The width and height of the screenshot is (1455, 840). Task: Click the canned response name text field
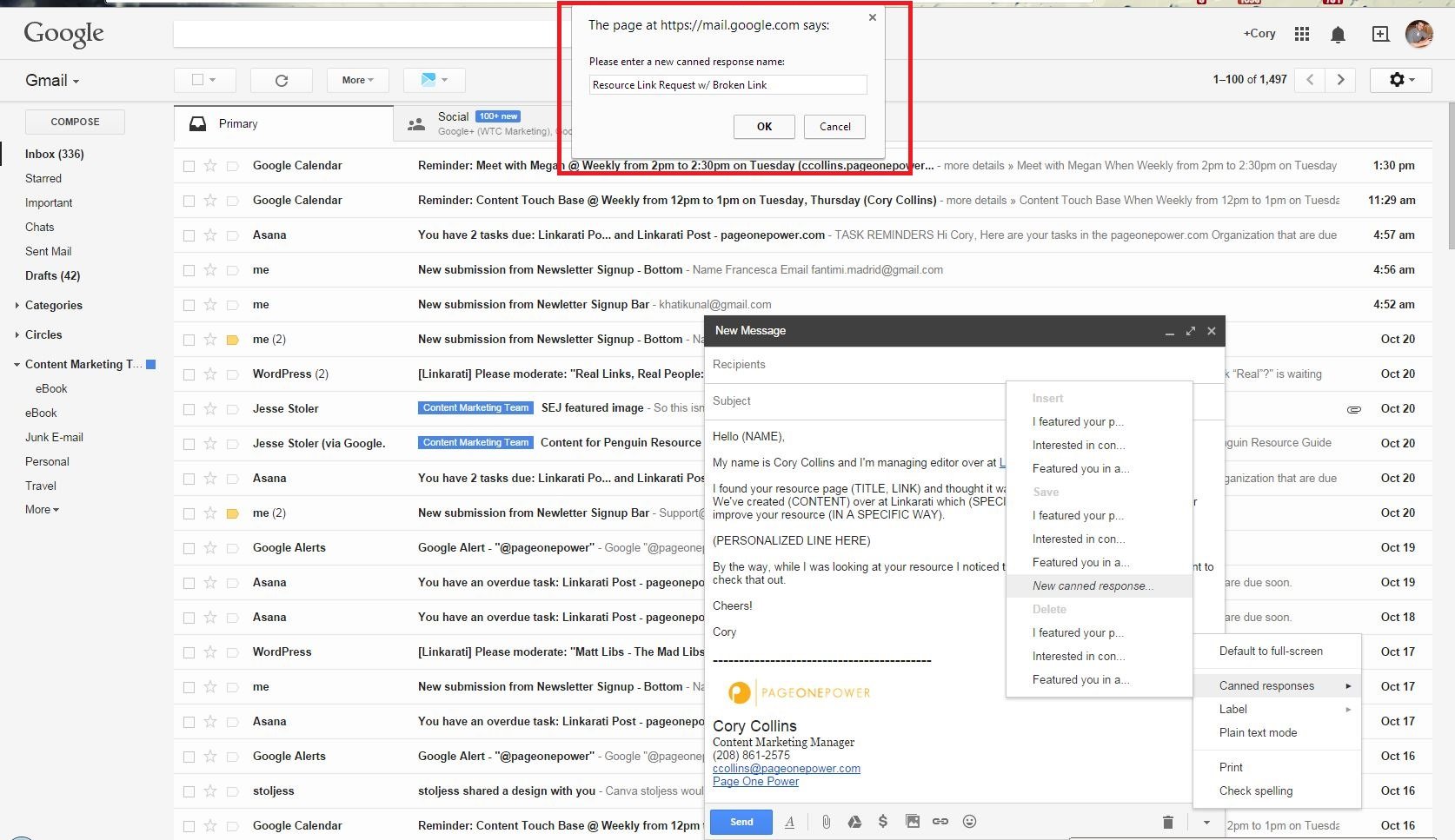point(727,85)
